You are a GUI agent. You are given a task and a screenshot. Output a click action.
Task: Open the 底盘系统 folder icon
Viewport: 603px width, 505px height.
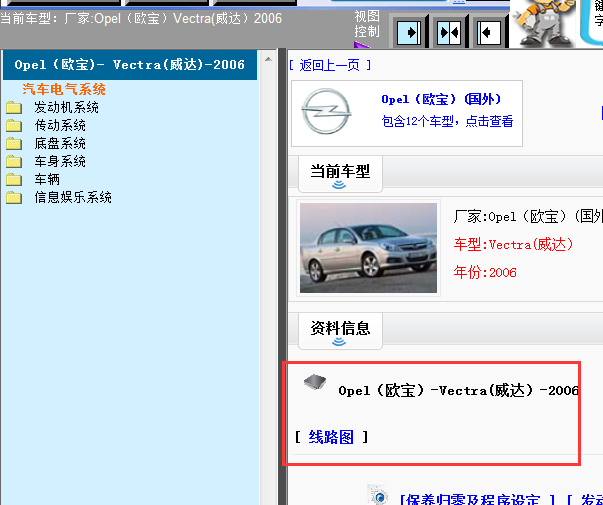click(x=14, y=144)
